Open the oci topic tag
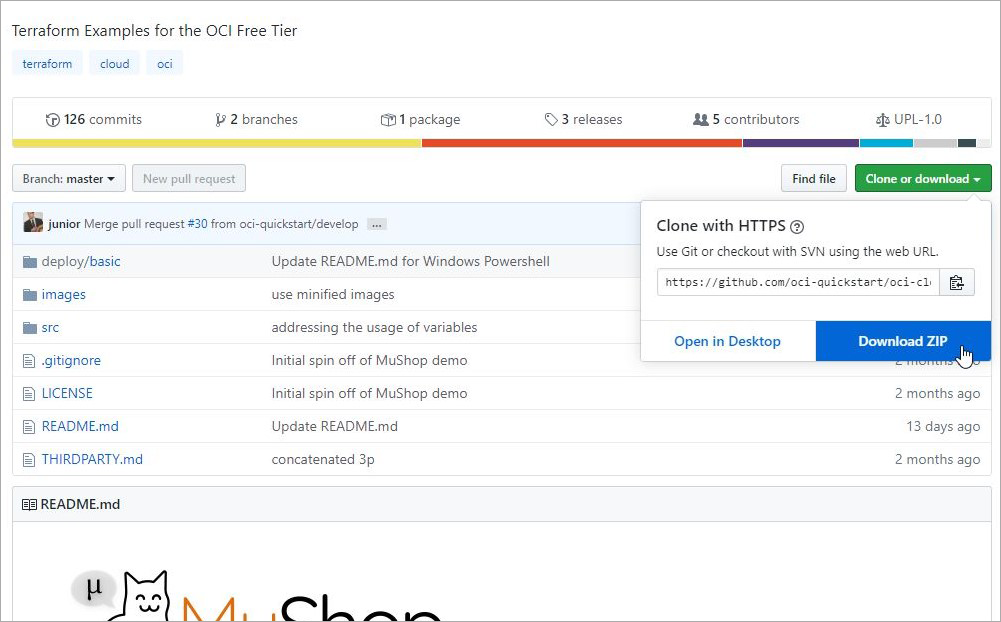This screenshot has width=1001, height=622. [x=165, y=63]
